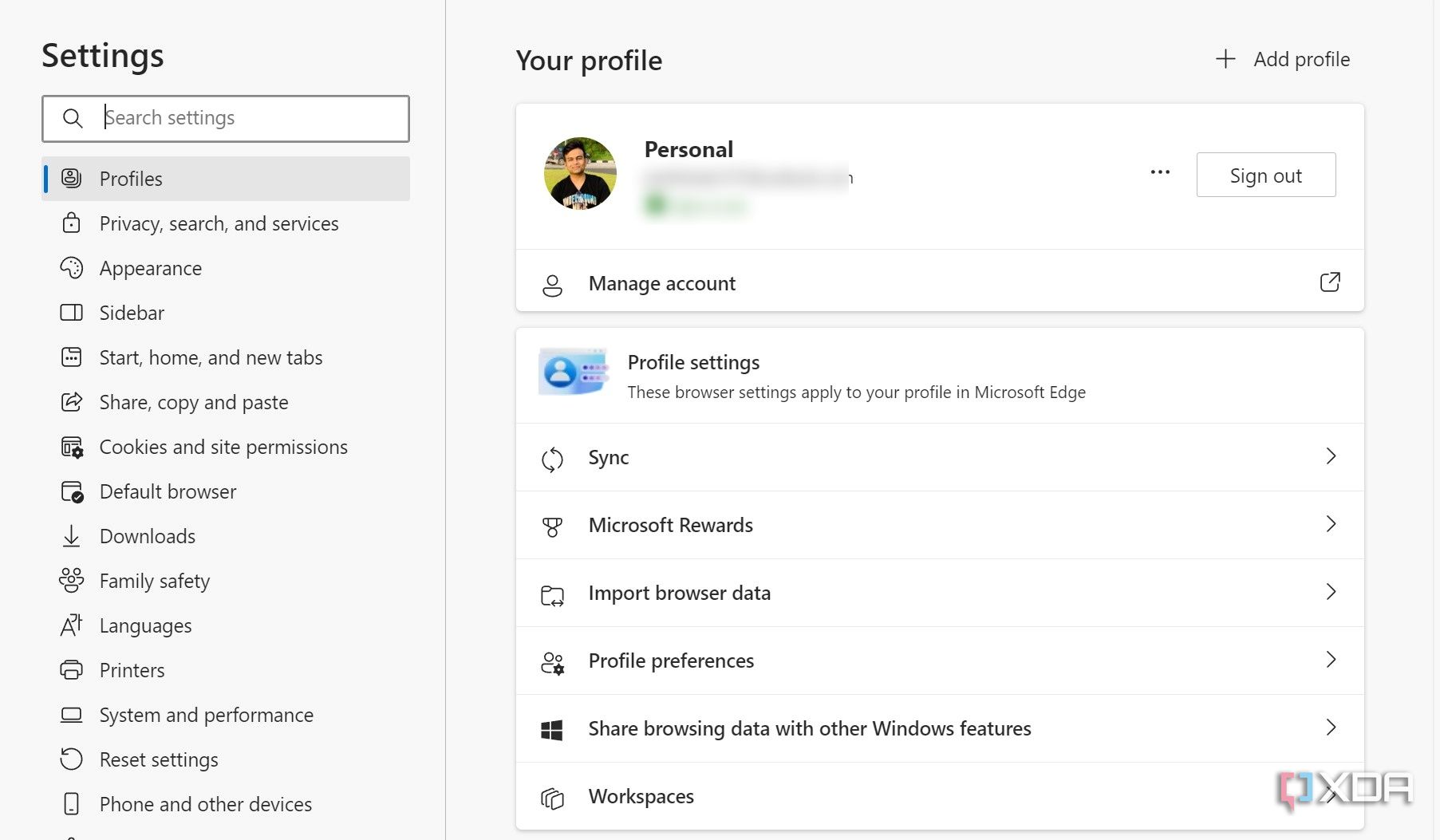This screenshot has width=1440, height=840.
Task: Expand the Microsoft Rewards chevron
Action: [x=1331, y=523]
